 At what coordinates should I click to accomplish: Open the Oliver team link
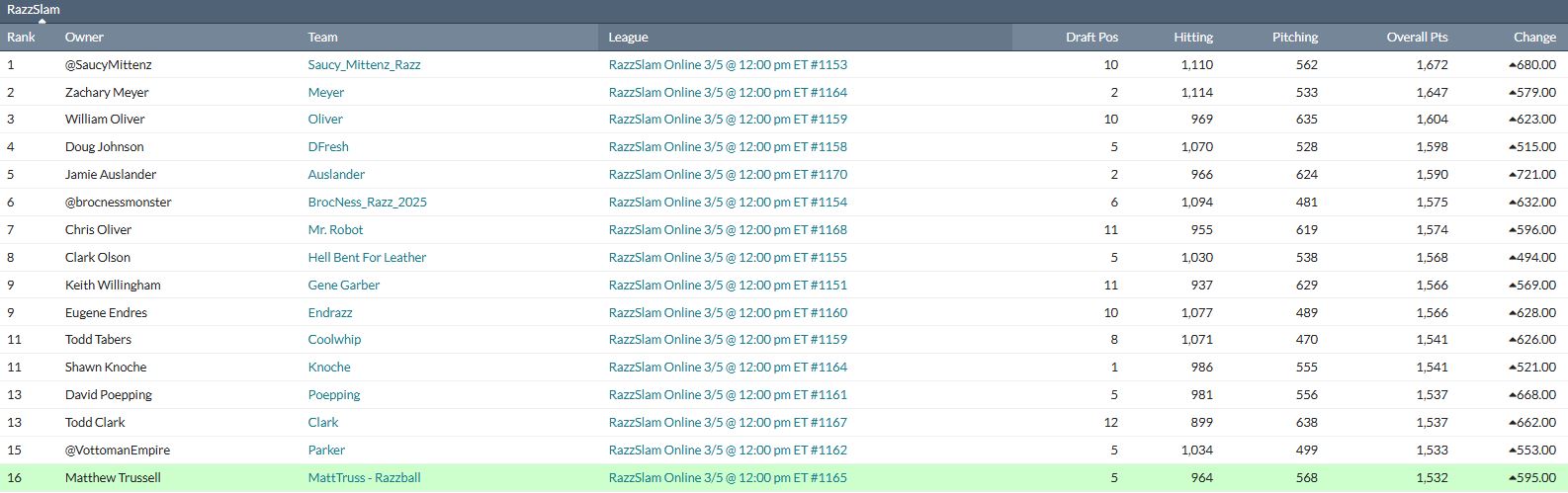[x=325, y=119]
